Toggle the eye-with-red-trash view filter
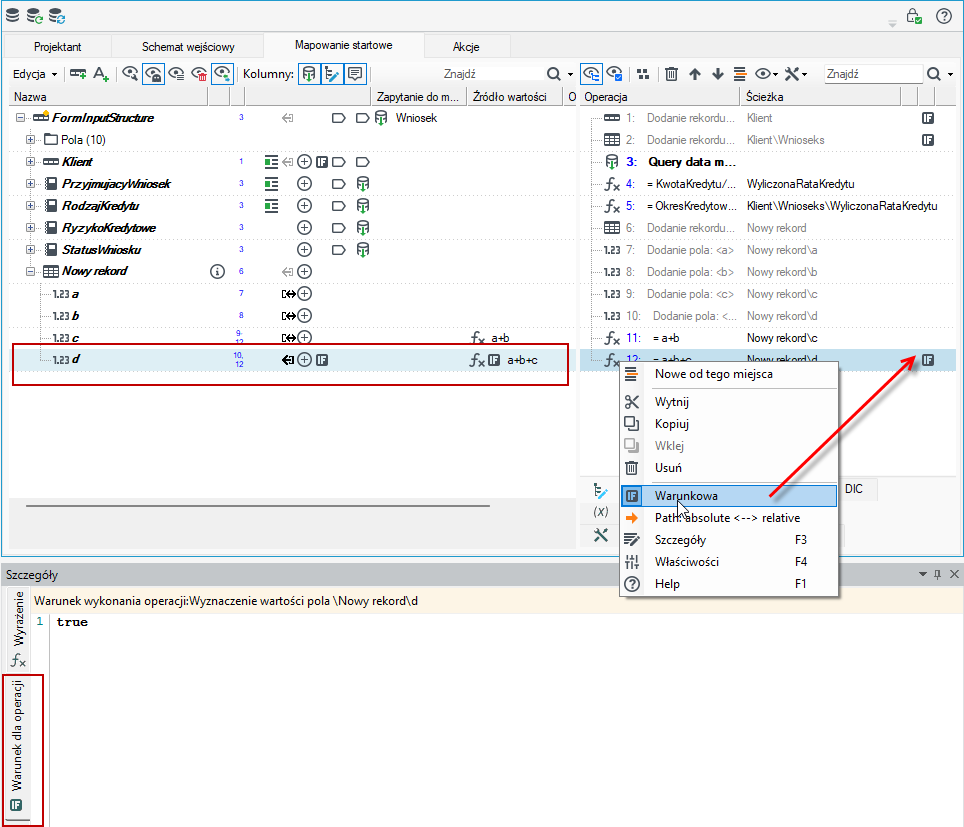964x827 pixels. pos(199,74)
